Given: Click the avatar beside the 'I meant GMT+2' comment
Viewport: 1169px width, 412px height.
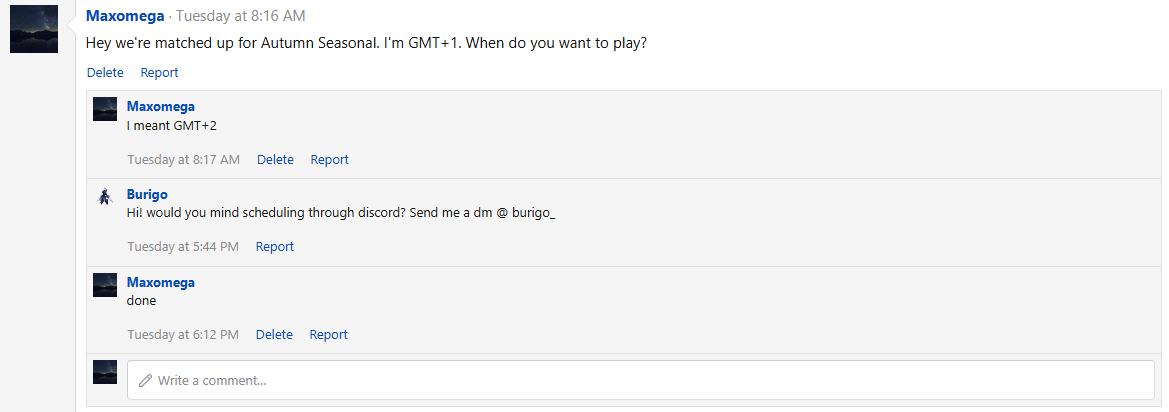Looking at the screenshot, I should (x=105, y=109).
